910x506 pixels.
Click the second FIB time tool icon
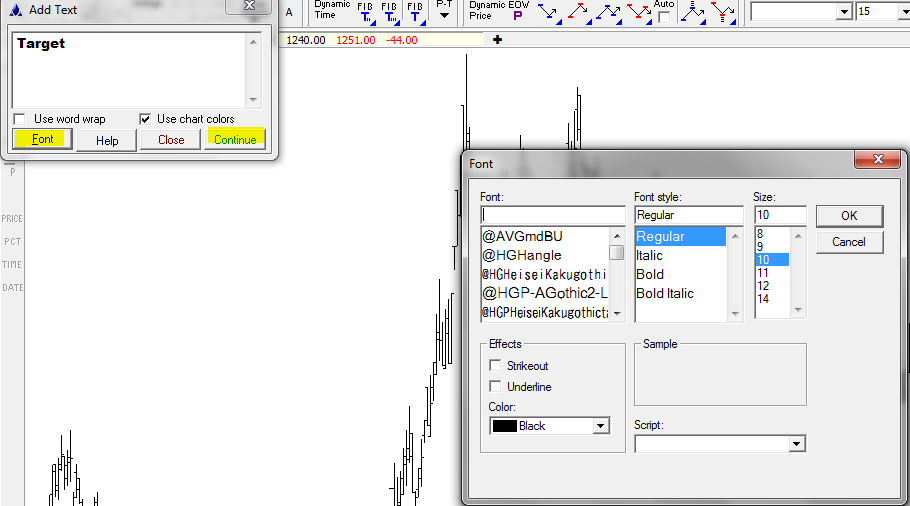pyautogui.click(x=390, y=13)
